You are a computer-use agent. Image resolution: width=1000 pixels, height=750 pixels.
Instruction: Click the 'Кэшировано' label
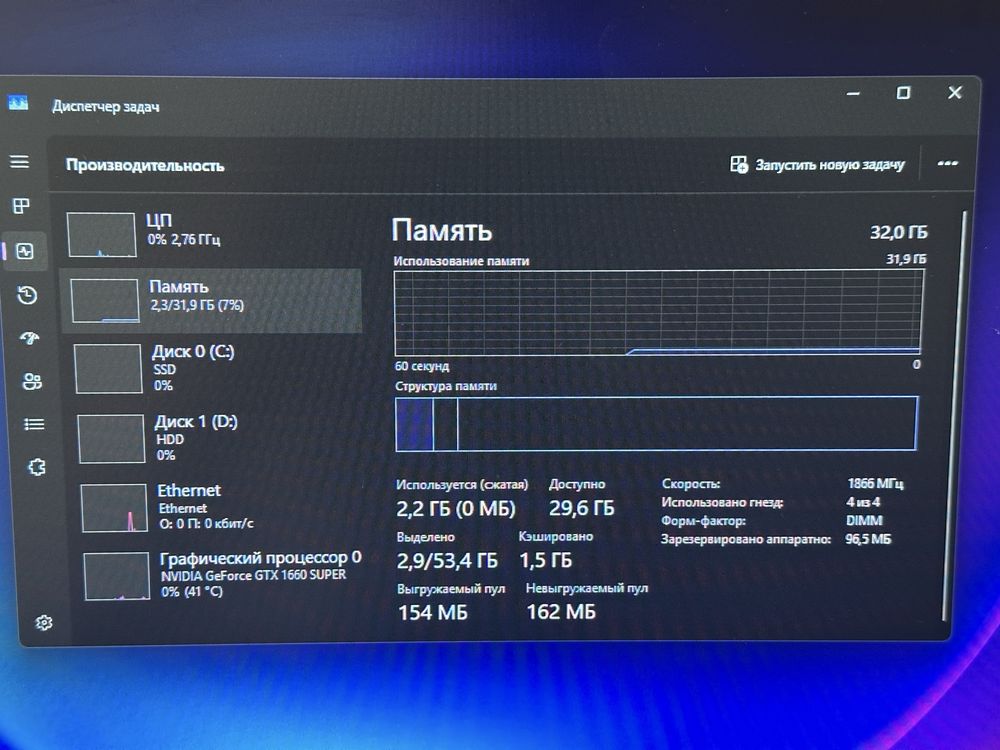(556, 536)
